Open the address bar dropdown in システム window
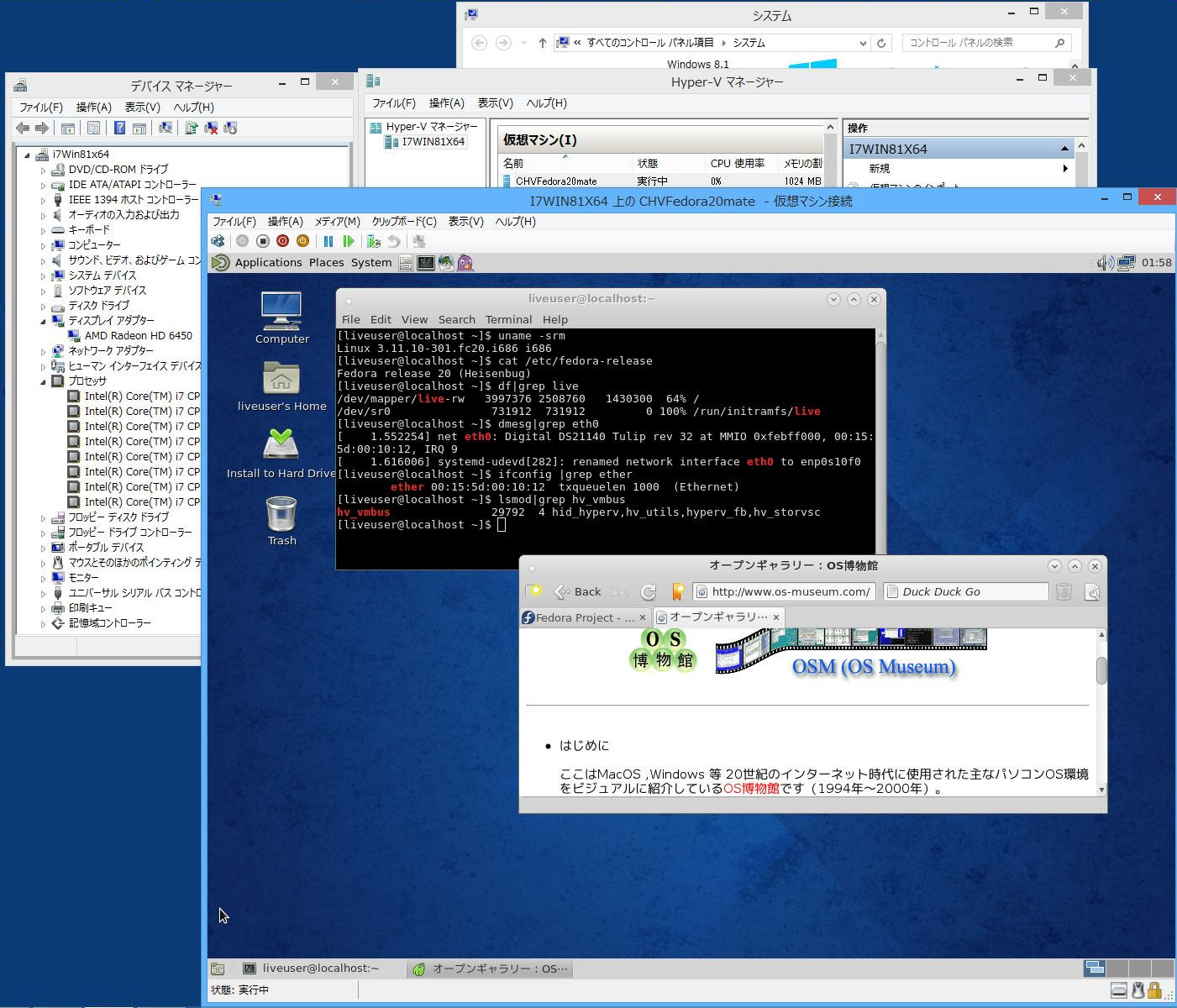 [863, 43]
